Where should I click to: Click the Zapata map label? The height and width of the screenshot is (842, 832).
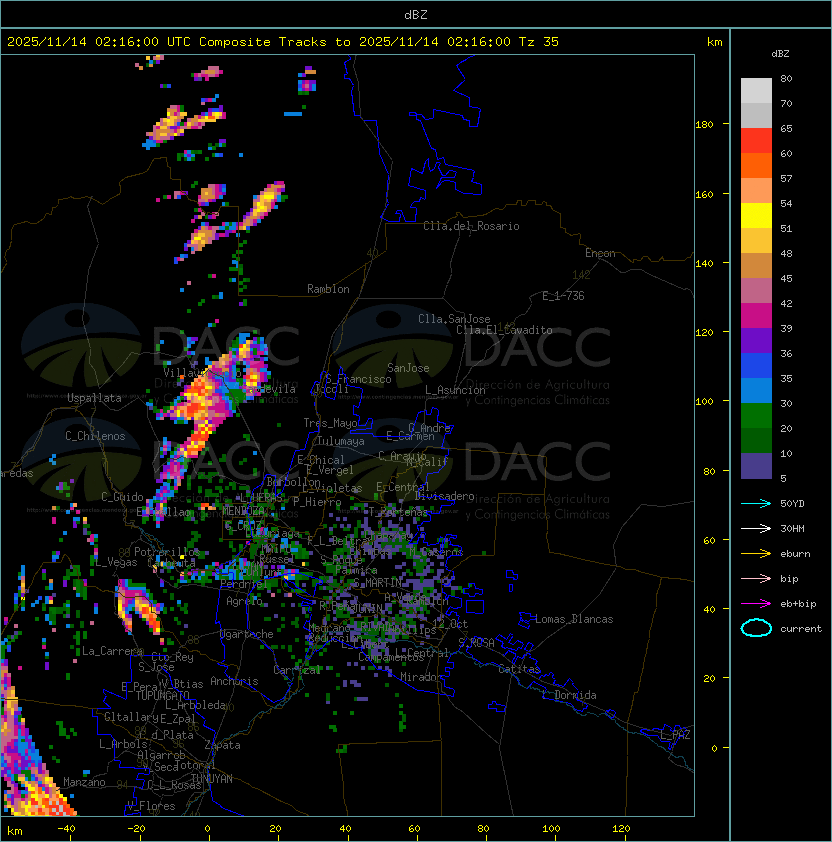tap(222, 745)
